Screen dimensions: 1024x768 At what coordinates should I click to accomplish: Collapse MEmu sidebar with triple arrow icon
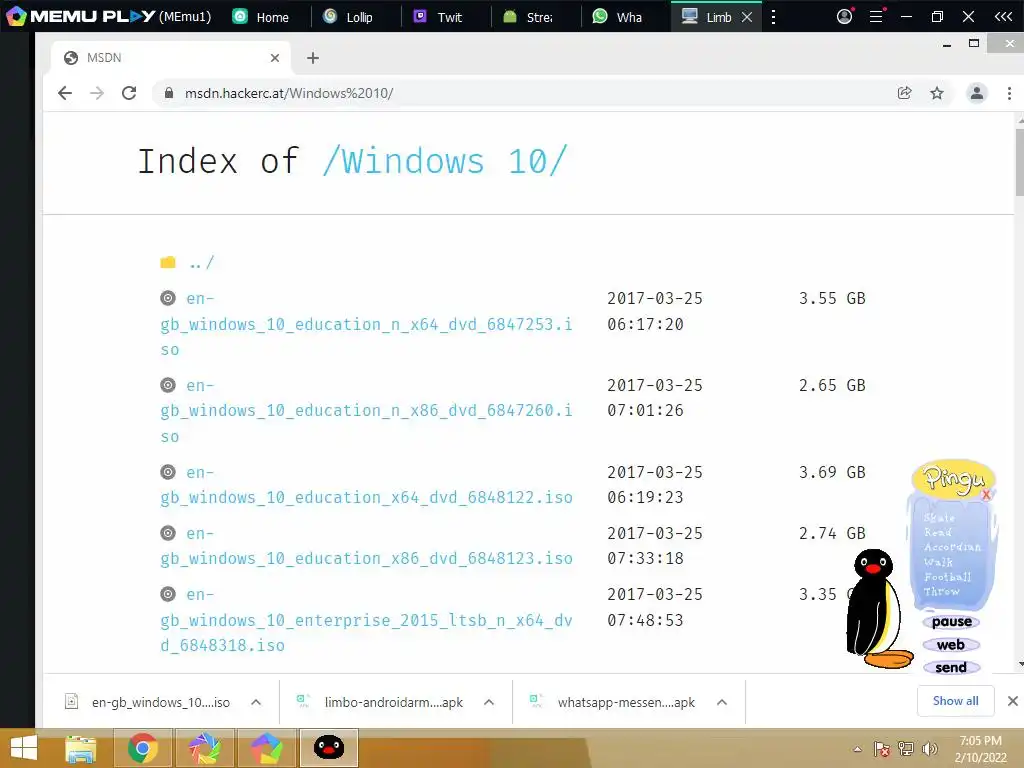point(1003,16)
